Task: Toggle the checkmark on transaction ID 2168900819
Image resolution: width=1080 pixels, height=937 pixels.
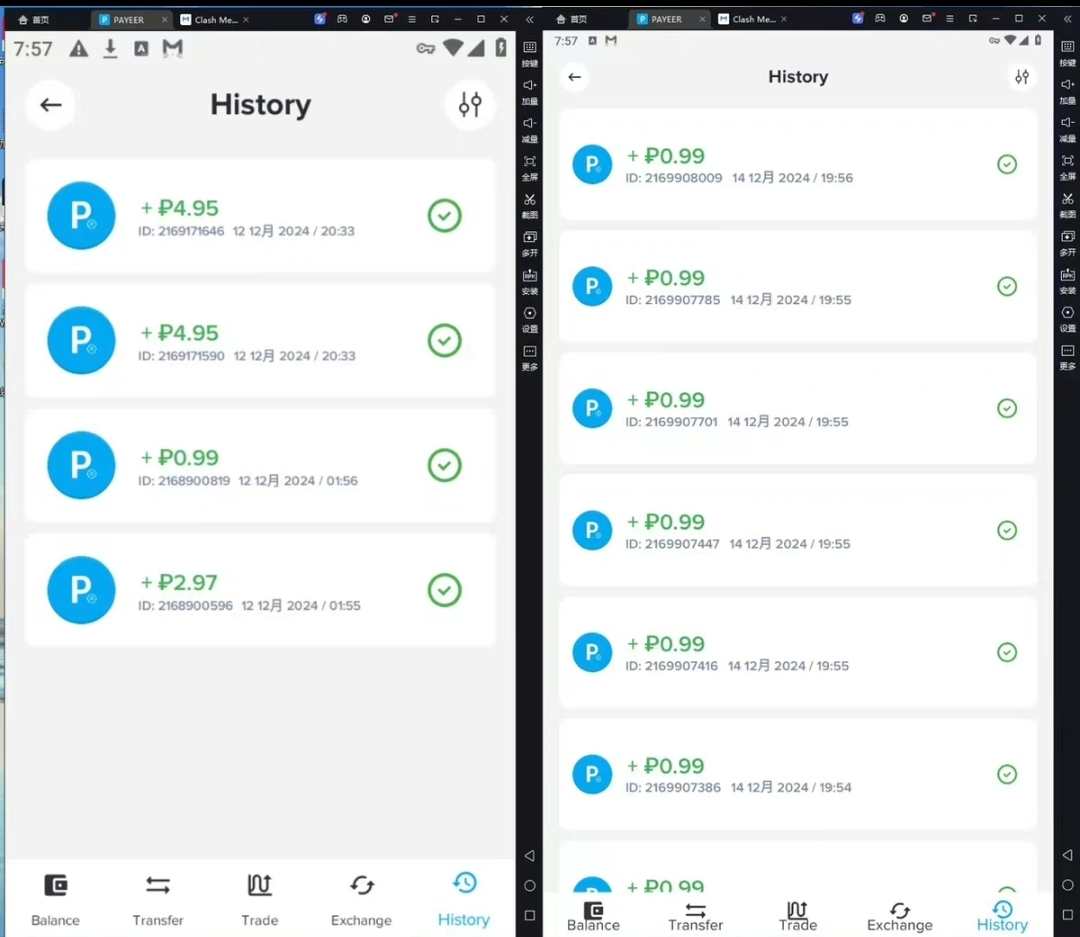Action: tap(444, 465)
